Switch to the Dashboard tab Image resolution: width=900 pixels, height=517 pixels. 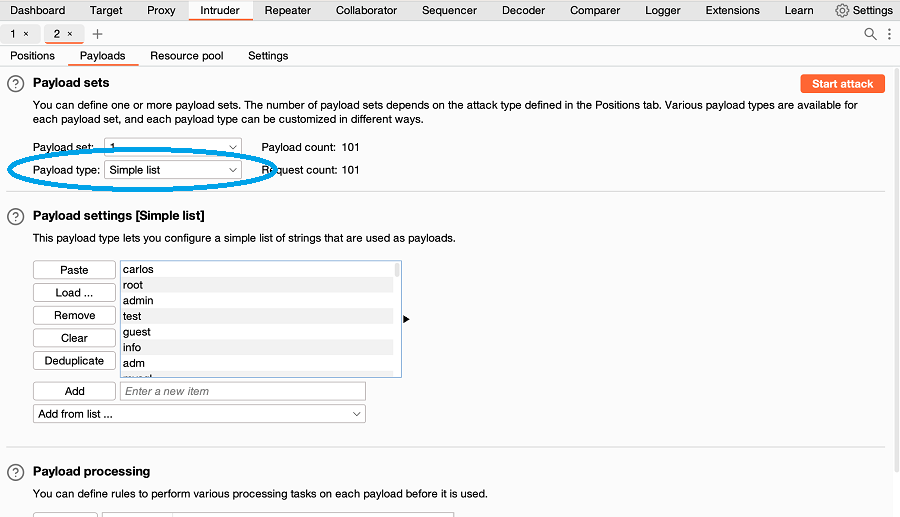38,10
